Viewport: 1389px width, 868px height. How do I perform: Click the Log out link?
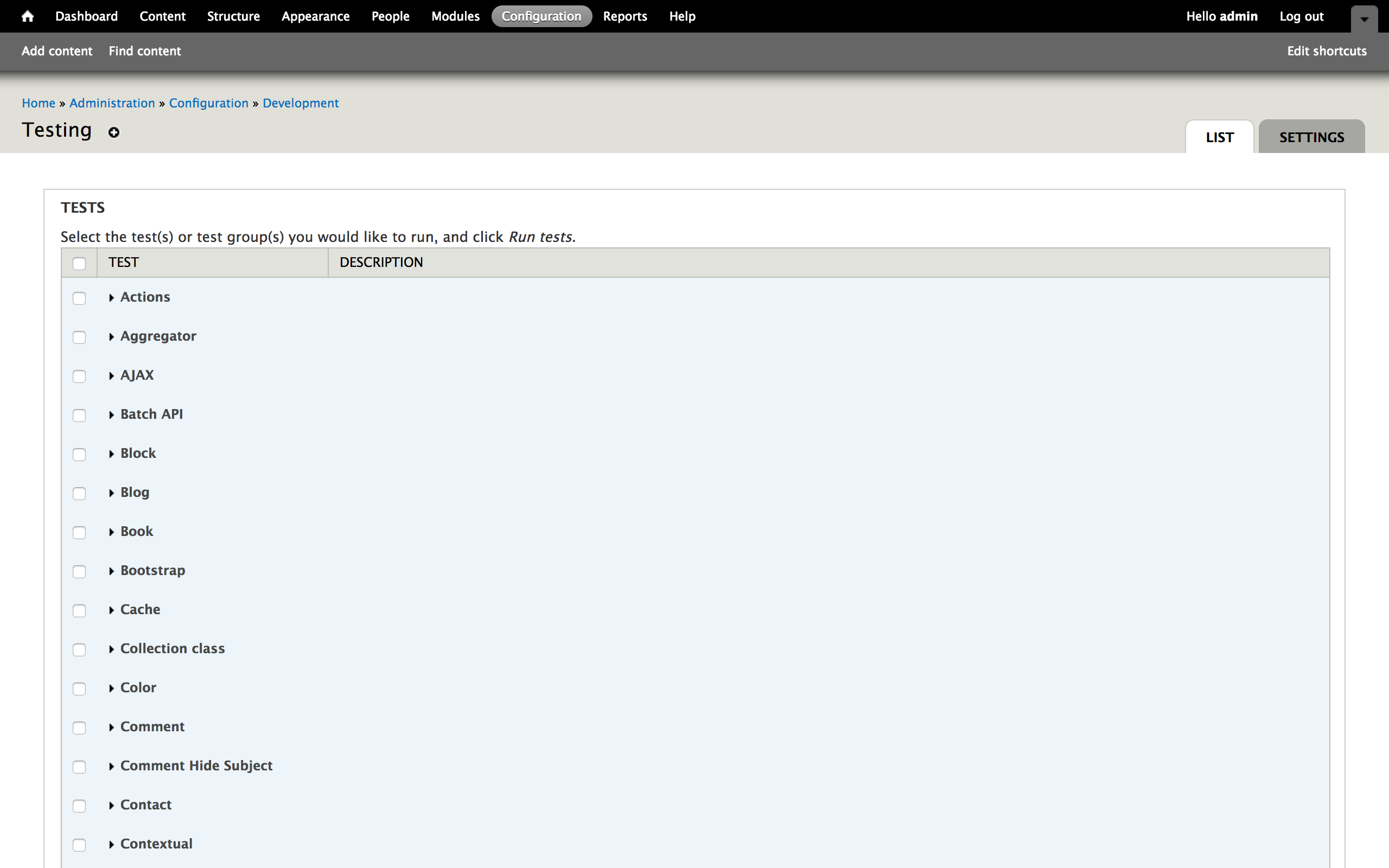[x=1301, y=16]
